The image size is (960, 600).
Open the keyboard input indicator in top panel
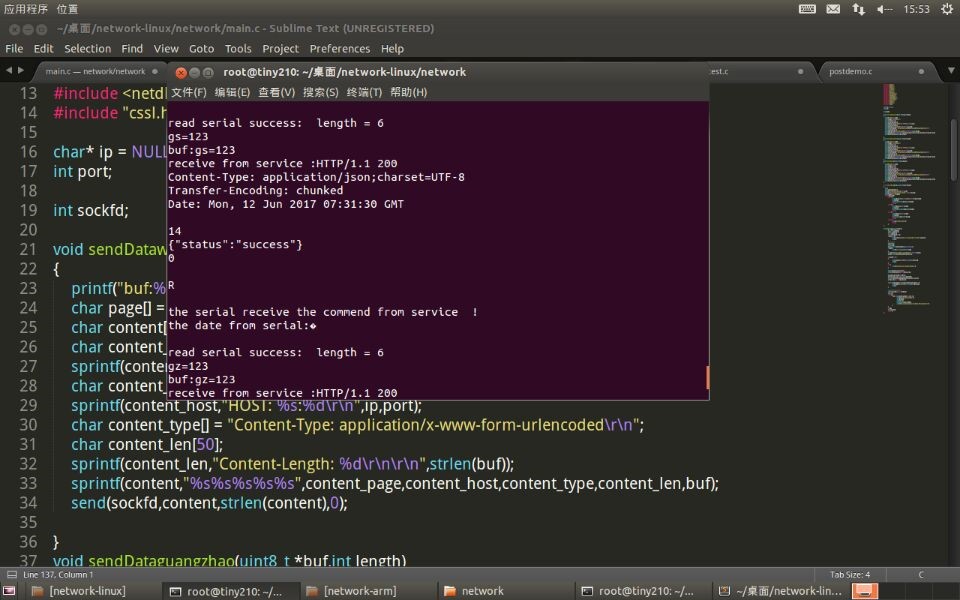pos(807,9)
